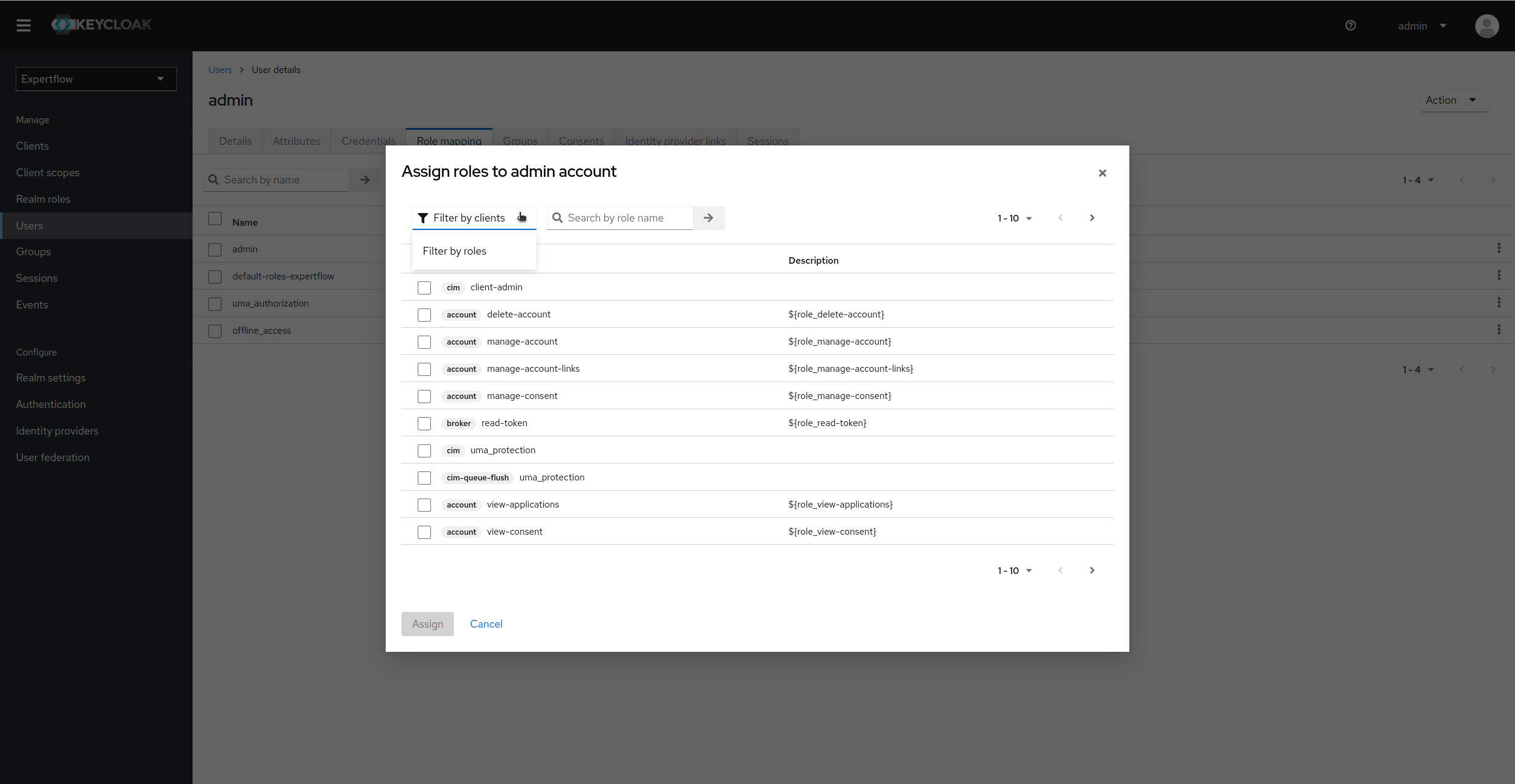Switch to the Credentials tab
Screen dimensions: 1515x784
(x=368, y=141)
